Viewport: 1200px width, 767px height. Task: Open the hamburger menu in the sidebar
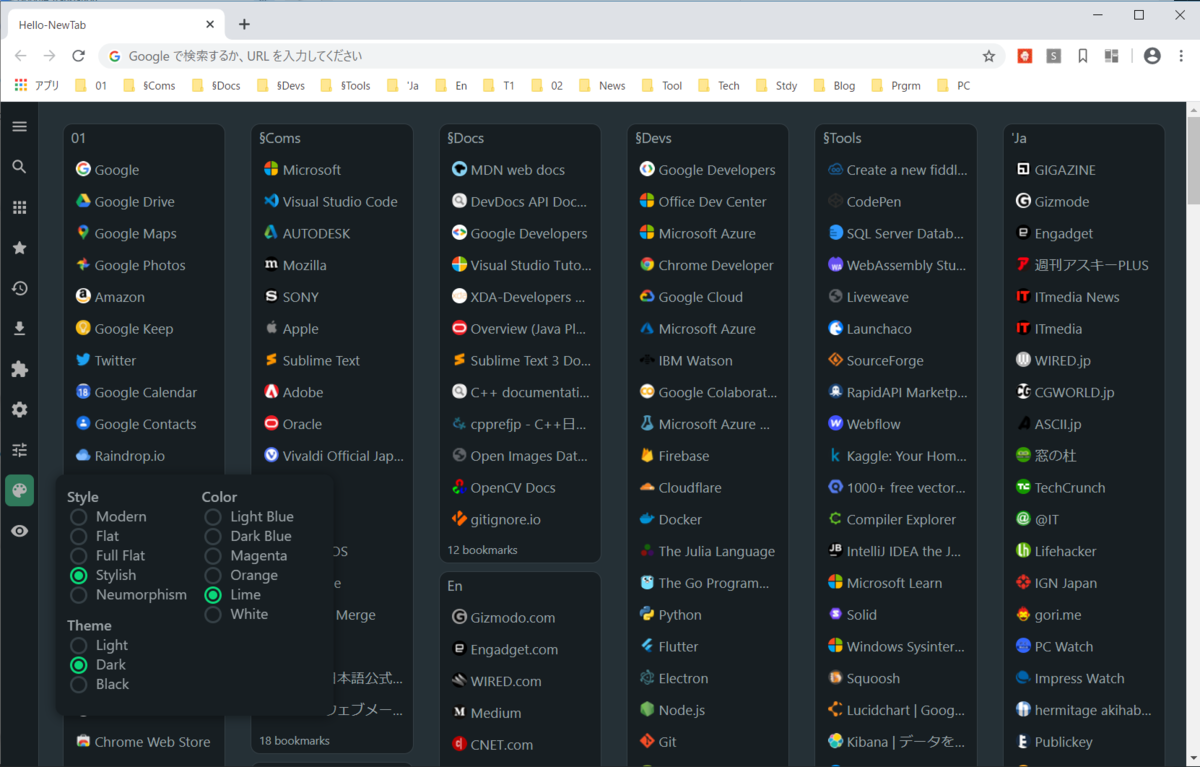coord(19,127)
